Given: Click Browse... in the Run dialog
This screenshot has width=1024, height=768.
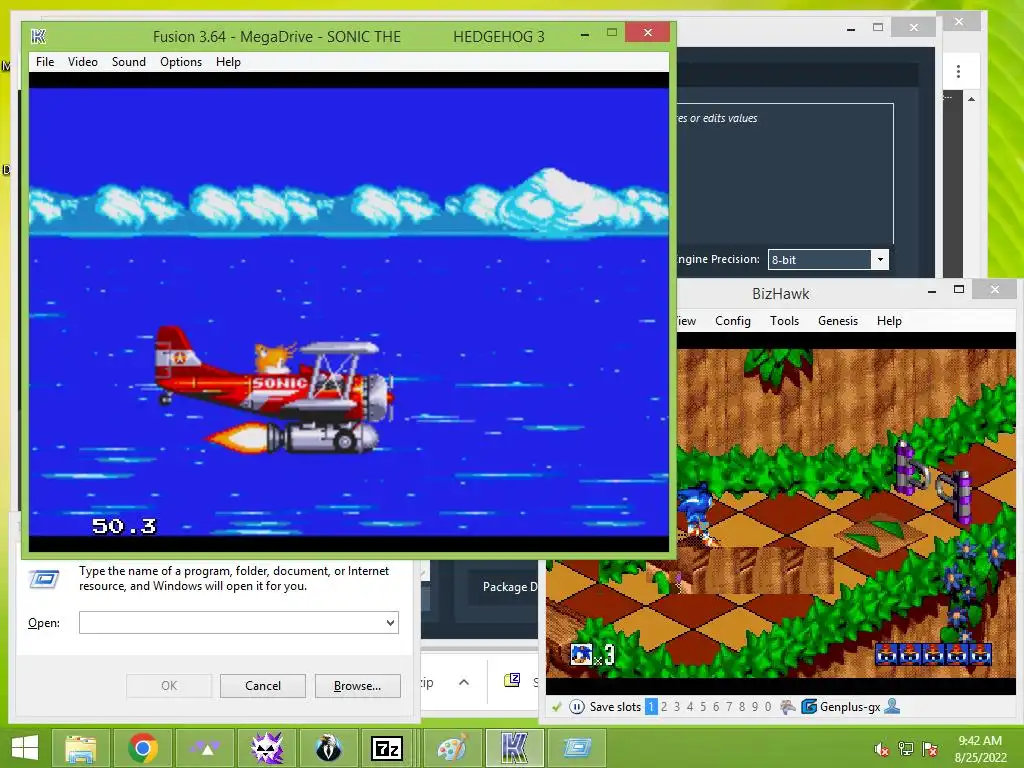Looking at the screenshot, I should (357, 686).
